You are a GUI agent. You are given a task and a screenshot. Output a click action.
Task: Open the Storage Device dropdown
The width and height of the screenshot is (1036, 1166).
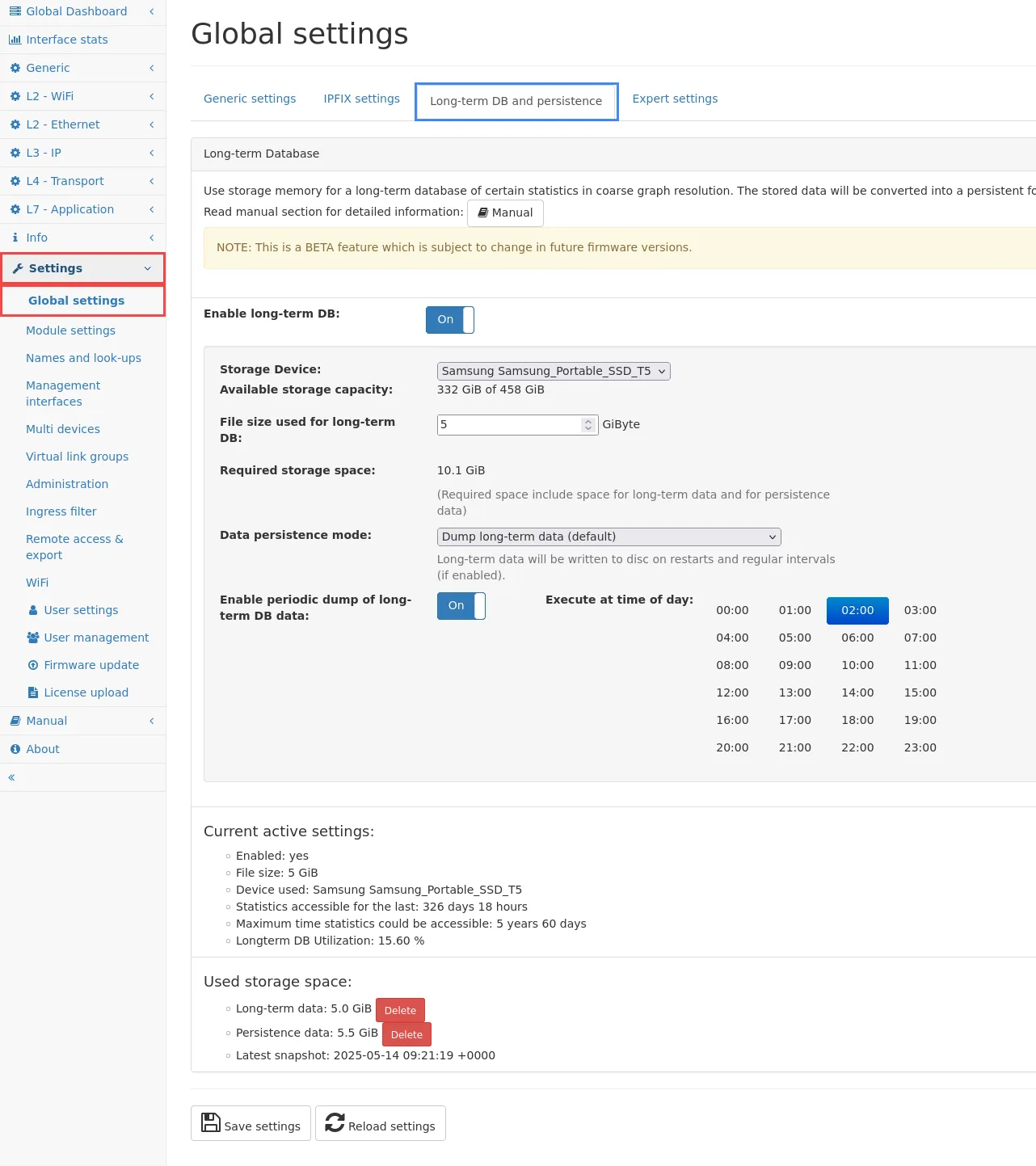(553, 371)
